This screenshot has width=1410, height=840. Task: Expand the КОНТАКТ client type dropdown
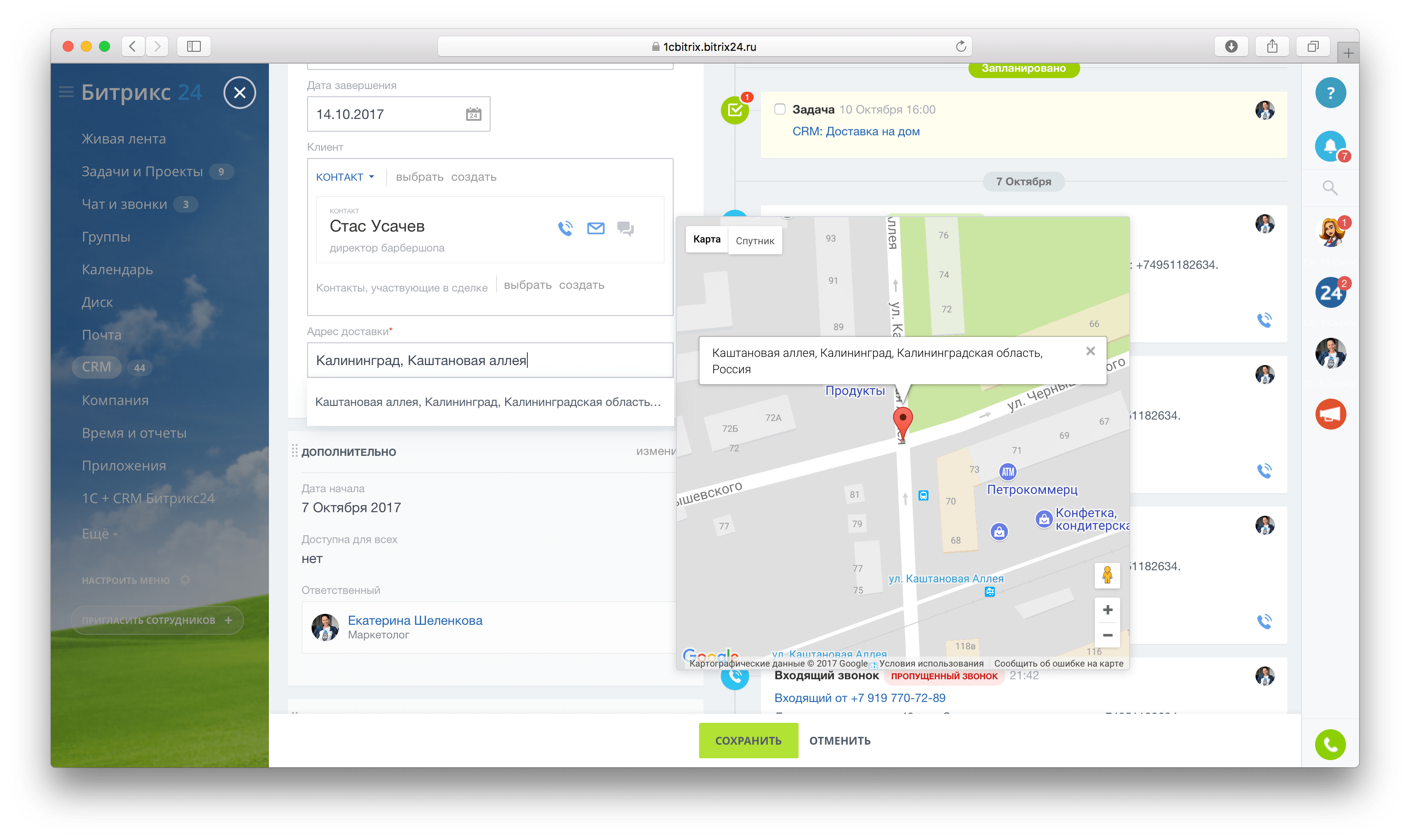tap(344, 177)
